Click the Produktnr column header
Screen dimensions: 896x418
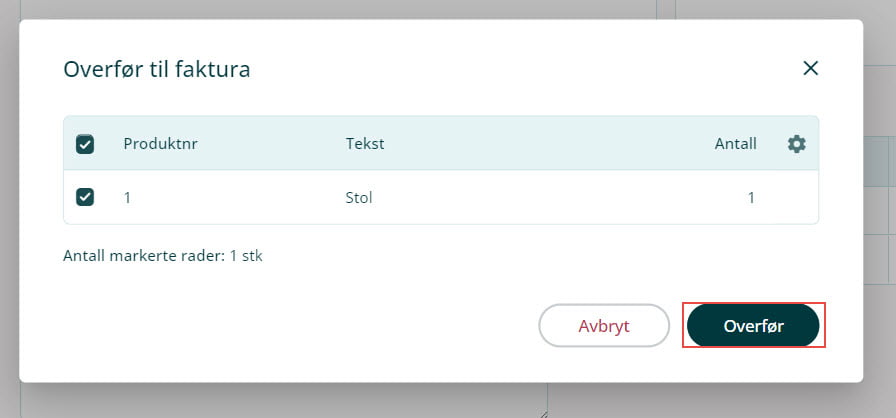coord(160,144)
